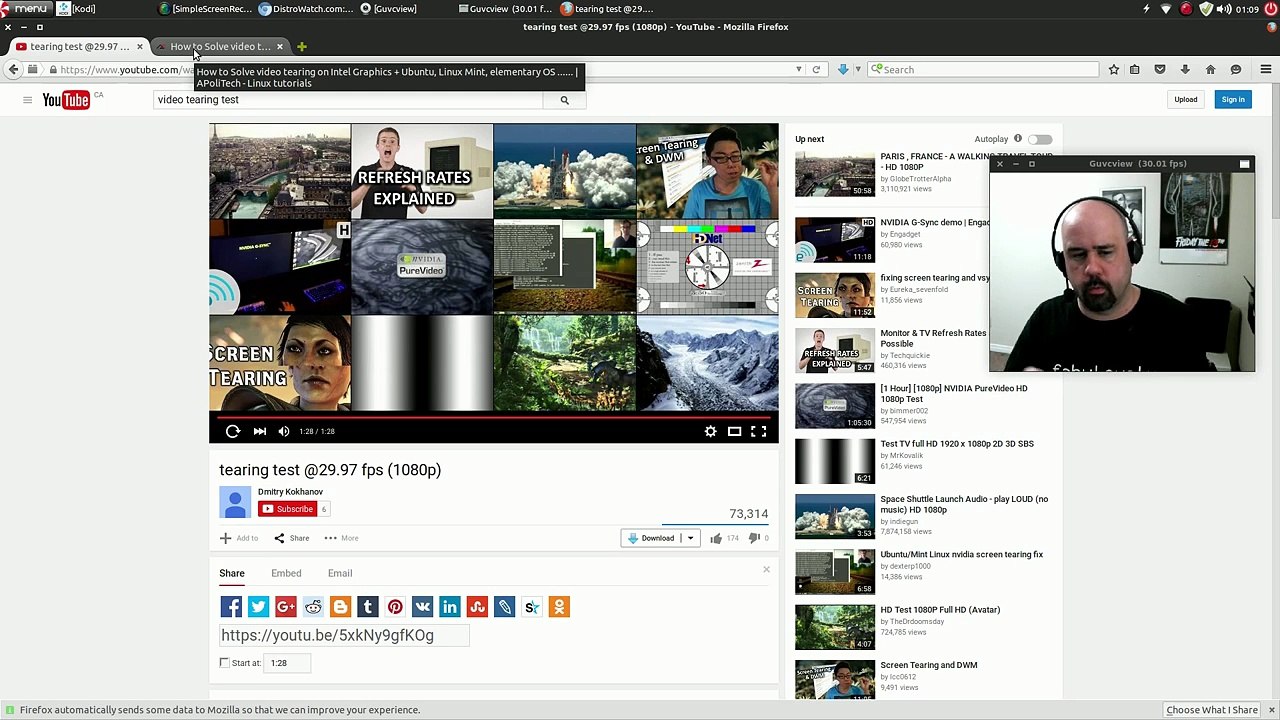
Task: Share to Facebook
Action: click(x=231, y=607)
